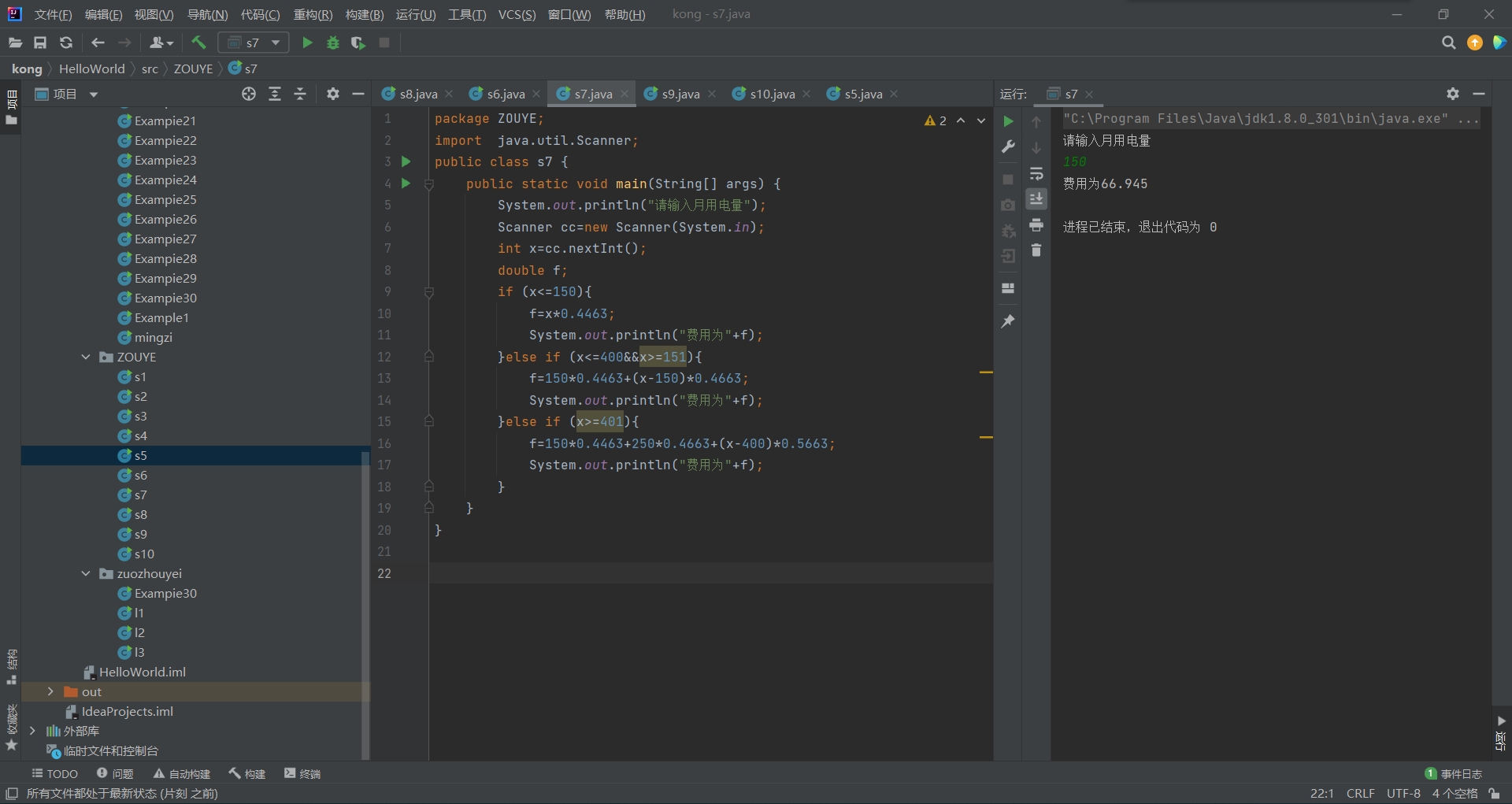The width and height of the screenshot is (1512, 804).
Task: Click the yellow warning stripe mark for line 12
Action: [985, 372]
